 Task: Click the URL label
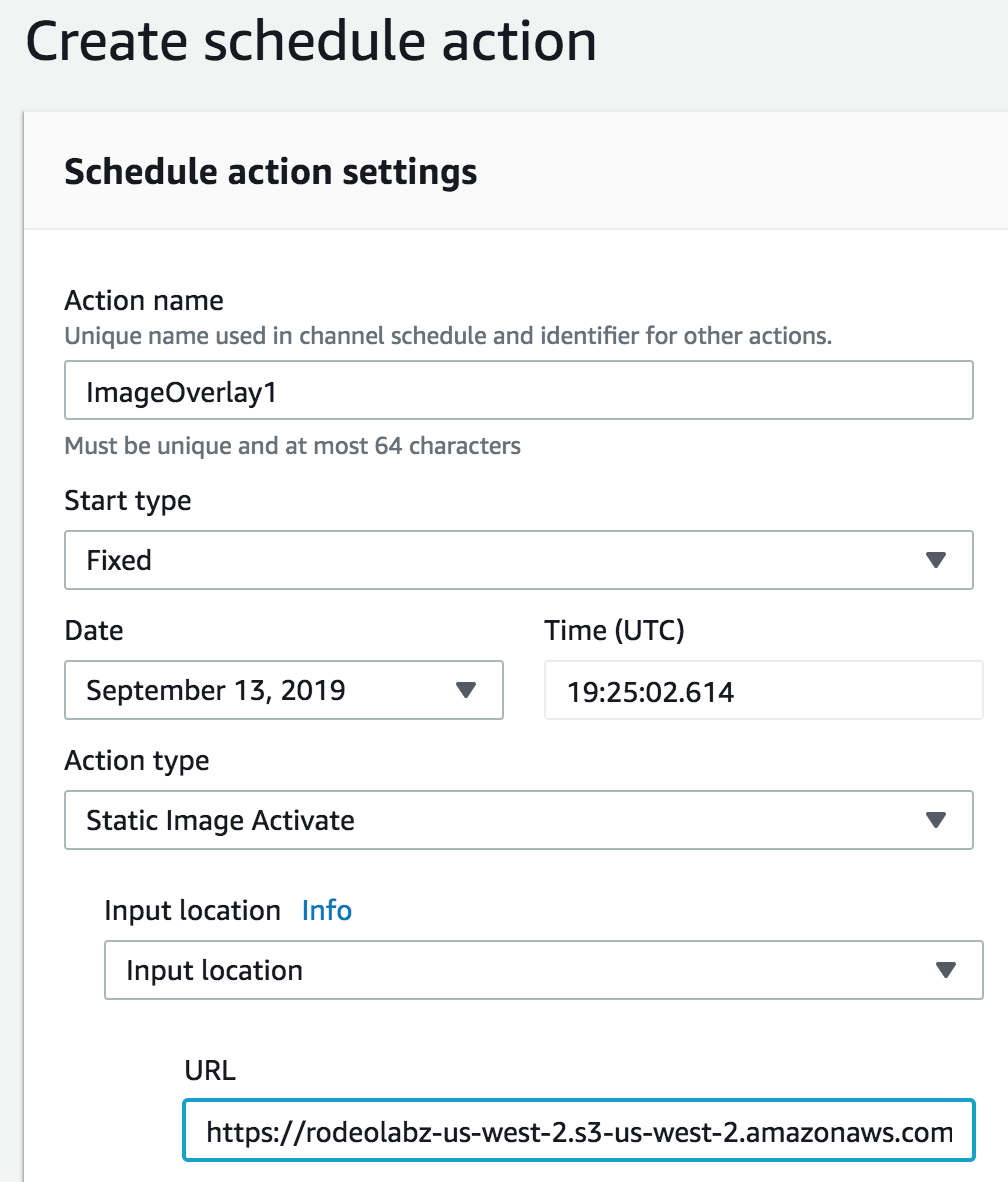tap(210, 1070)
